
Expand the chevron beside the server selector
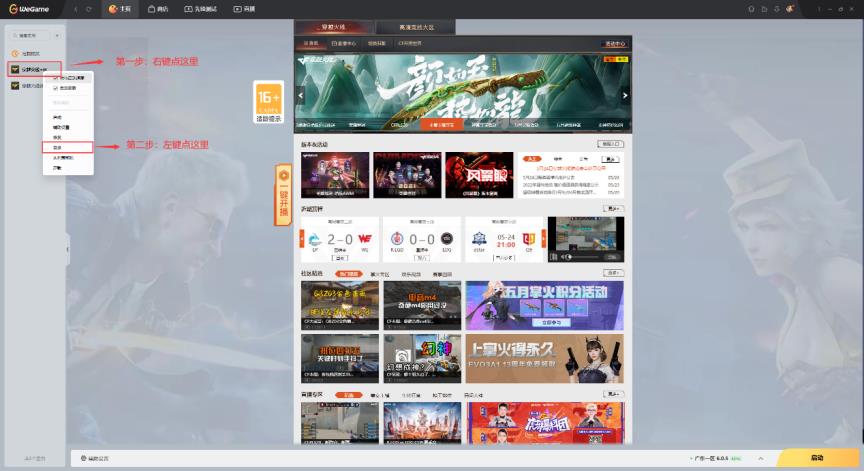pyautogui.click(x=760, y=458)
